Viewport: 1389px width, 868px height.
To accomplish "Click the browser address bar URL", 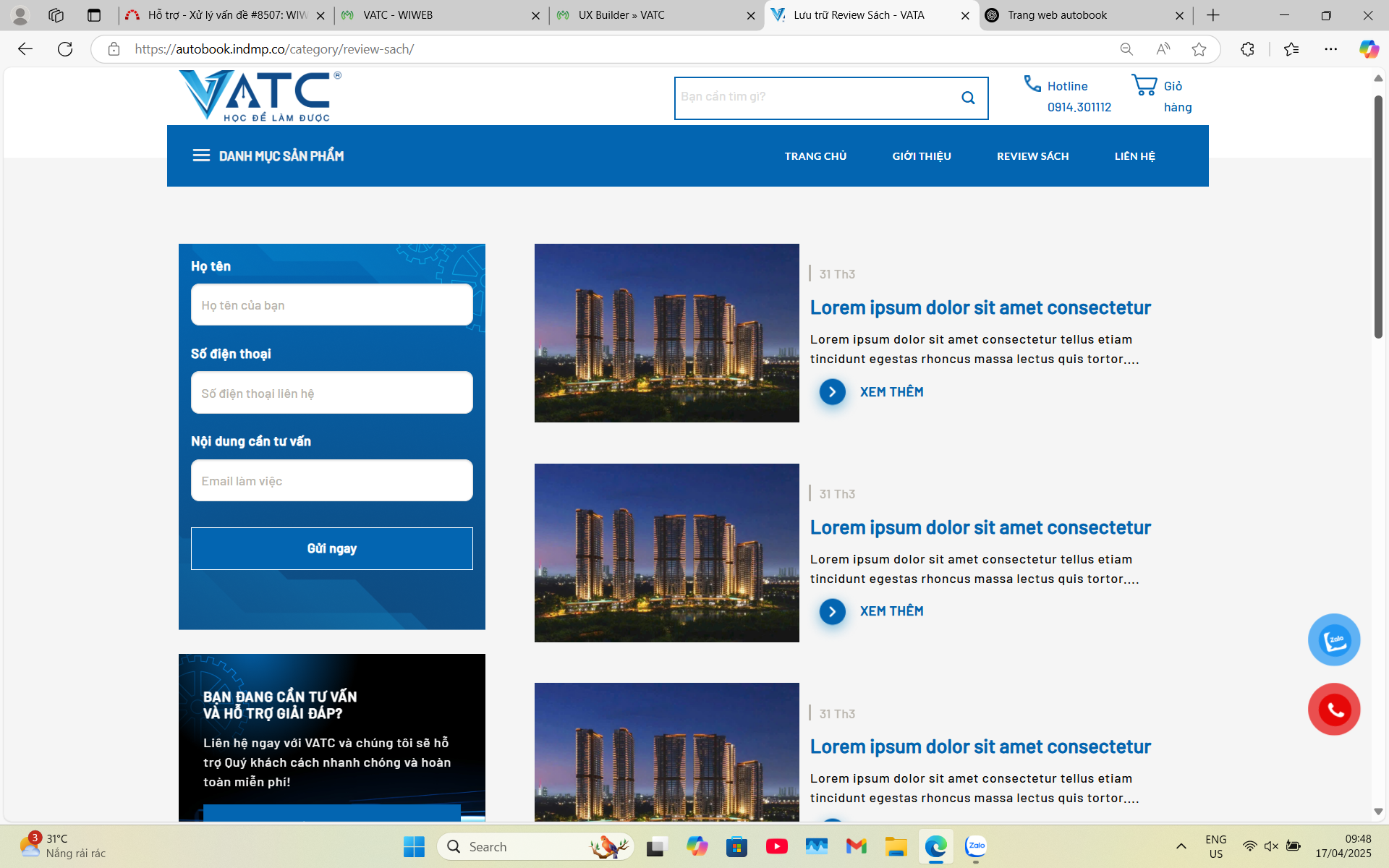I will coord(274,49).
